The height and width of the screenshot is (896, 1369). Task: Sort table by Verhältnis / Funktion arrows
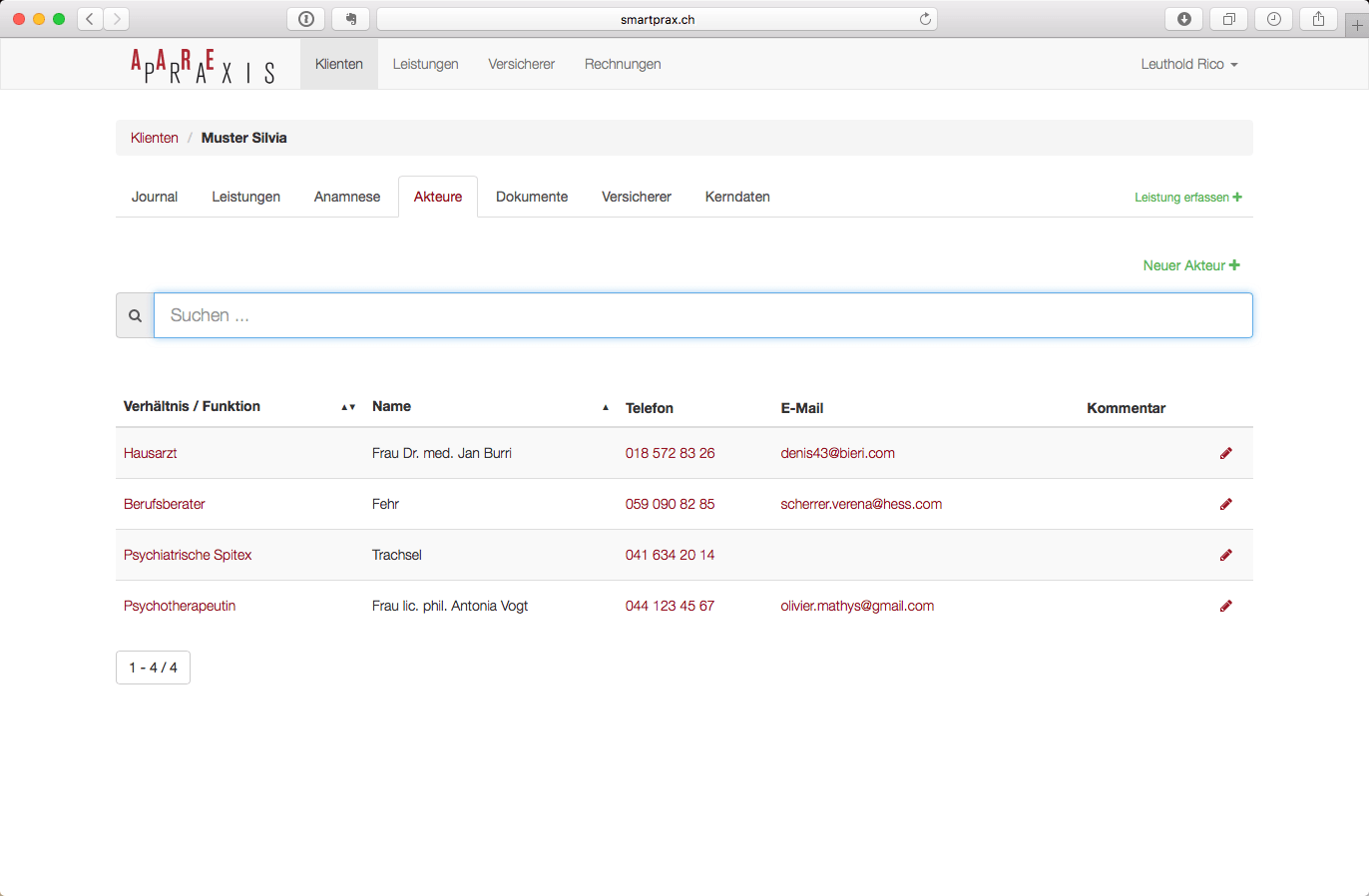348,407
